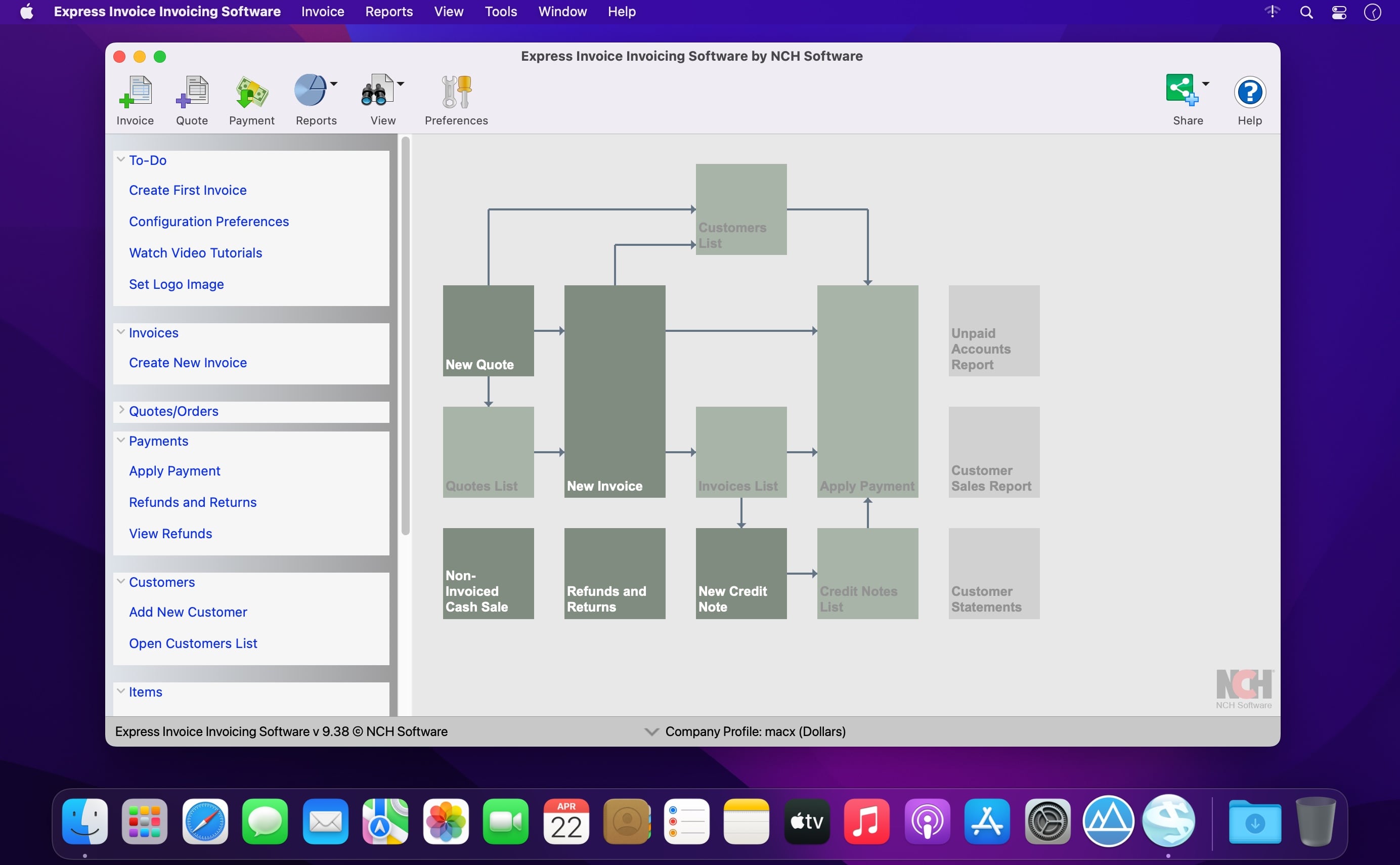1400x865 pixels.
Task: Click Open Customers List link
Action: pos(193,643)
